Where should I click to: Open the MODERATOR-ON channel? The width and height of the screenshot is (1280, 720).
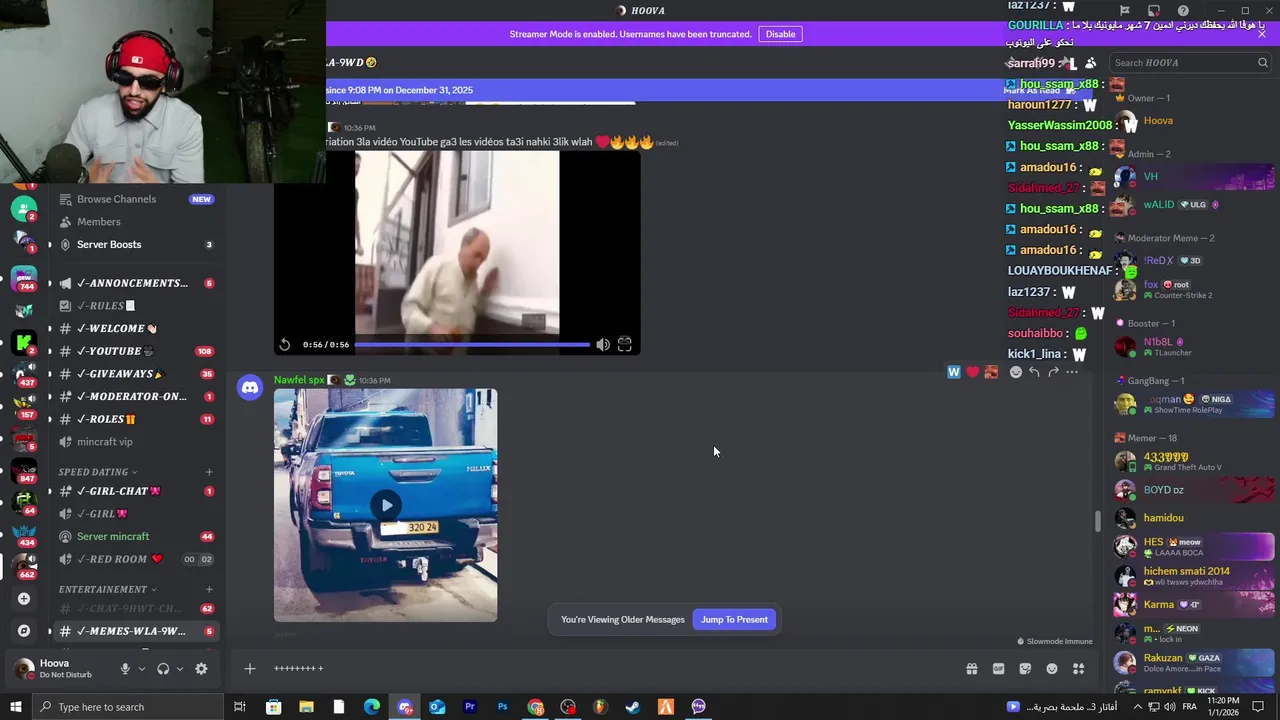coord(132,396)
